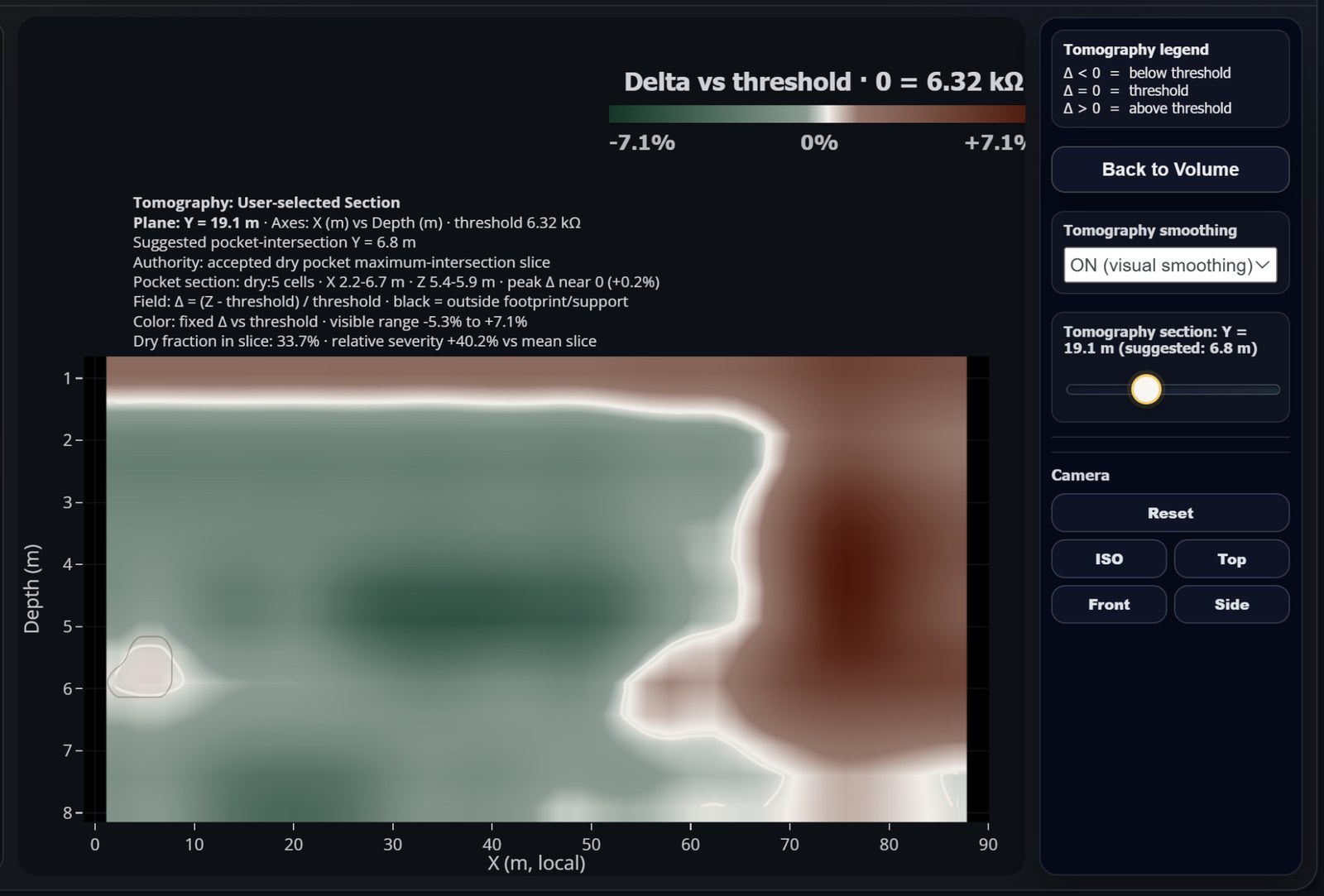Click the dark red hotspot near X 76
This screenshot has height=896, width=1324.
point(852,579)
